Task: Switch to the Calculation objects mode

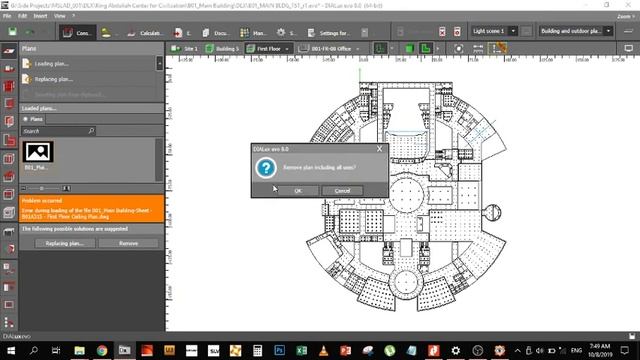Action: pos(145,33)
